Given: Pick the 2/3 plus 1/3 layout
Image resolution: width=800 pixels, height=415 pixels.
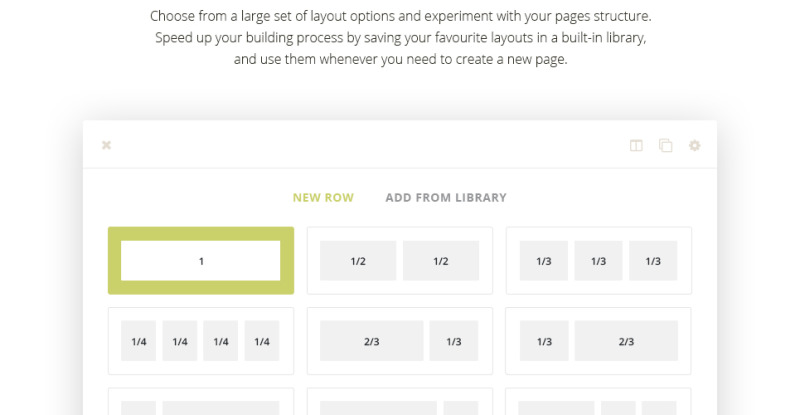Looking at the screenshot, I should (400, 341).
